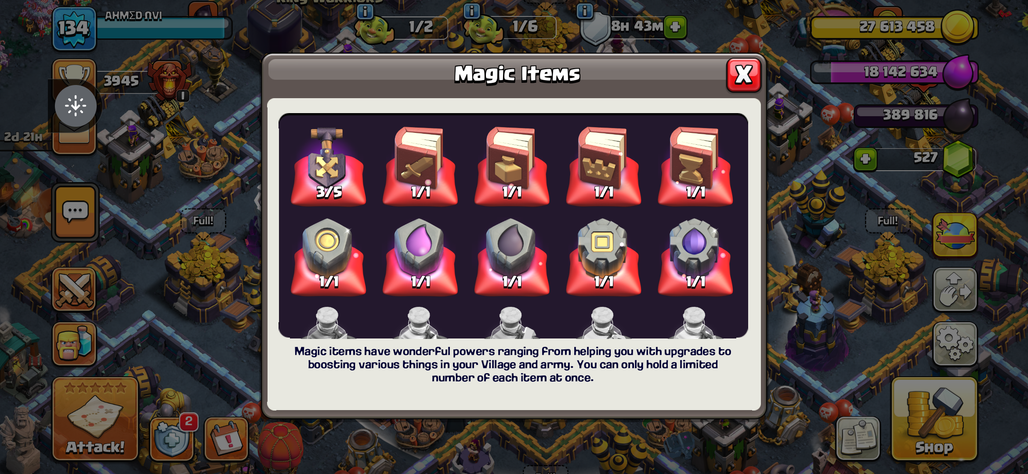This screenshot has width=1028, height=474.
Task: Add gems with green plus button
Action: (865, 159)
